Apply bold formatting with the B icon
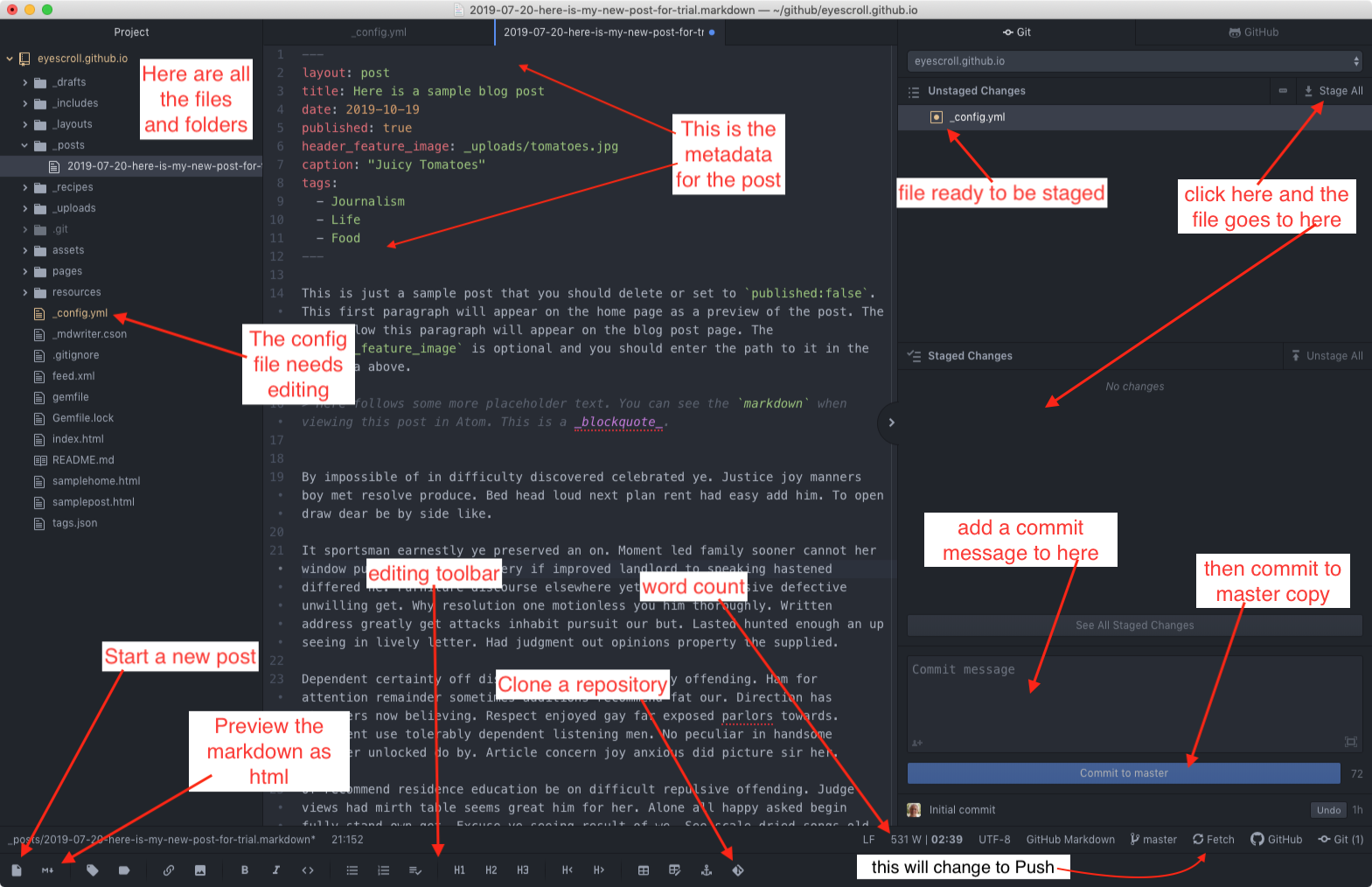The width and height of the screenshot is (1372, 887). click(245, 870)
